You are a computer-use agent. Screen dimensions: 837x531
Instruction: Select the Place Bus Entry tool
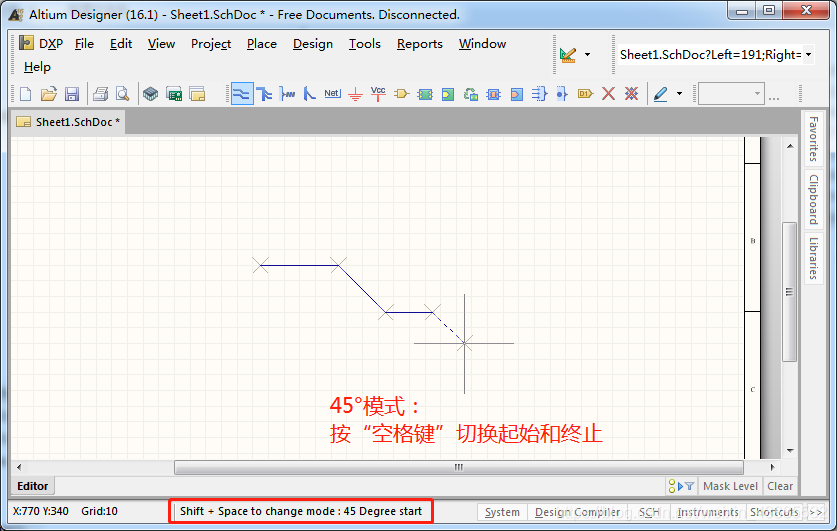(x=310, y=94)
